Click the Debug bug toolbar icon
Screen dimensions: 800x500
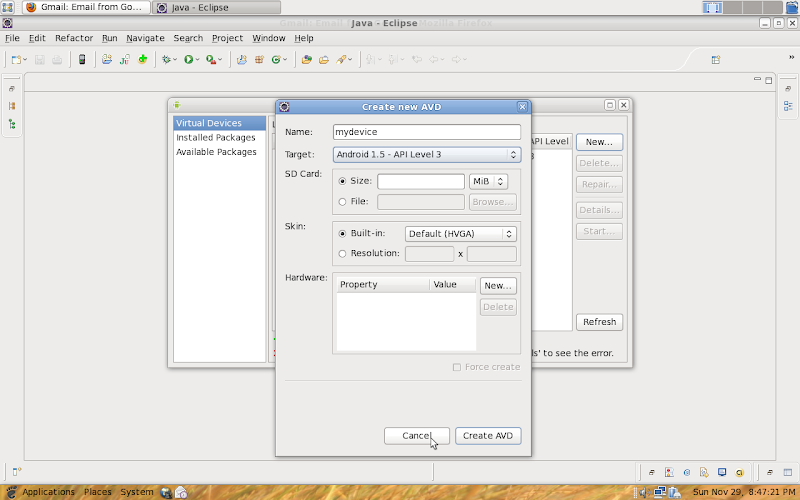pyautogui.click(x=166, y=60)
